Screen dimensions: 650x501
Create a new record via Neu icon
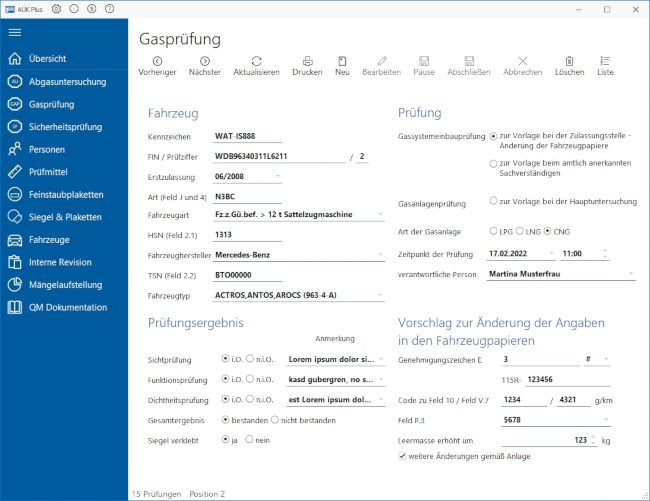(x=342, y=61)
